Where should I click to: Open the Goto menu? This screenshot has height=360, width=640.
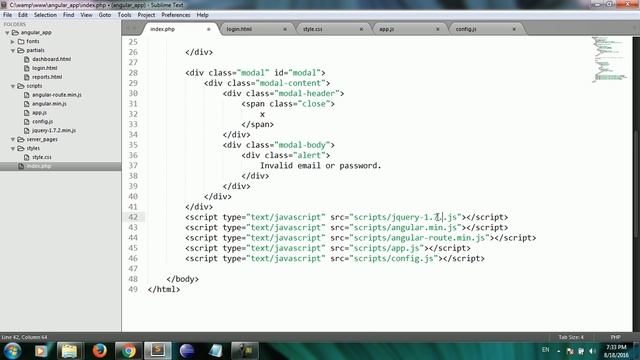pyautogui.click(x=104, y=15)
